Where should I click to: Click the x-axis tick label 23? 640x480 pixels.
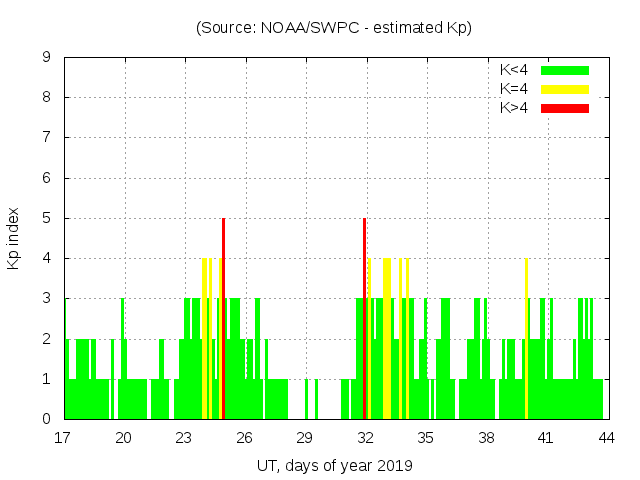[x=184, y=437]
